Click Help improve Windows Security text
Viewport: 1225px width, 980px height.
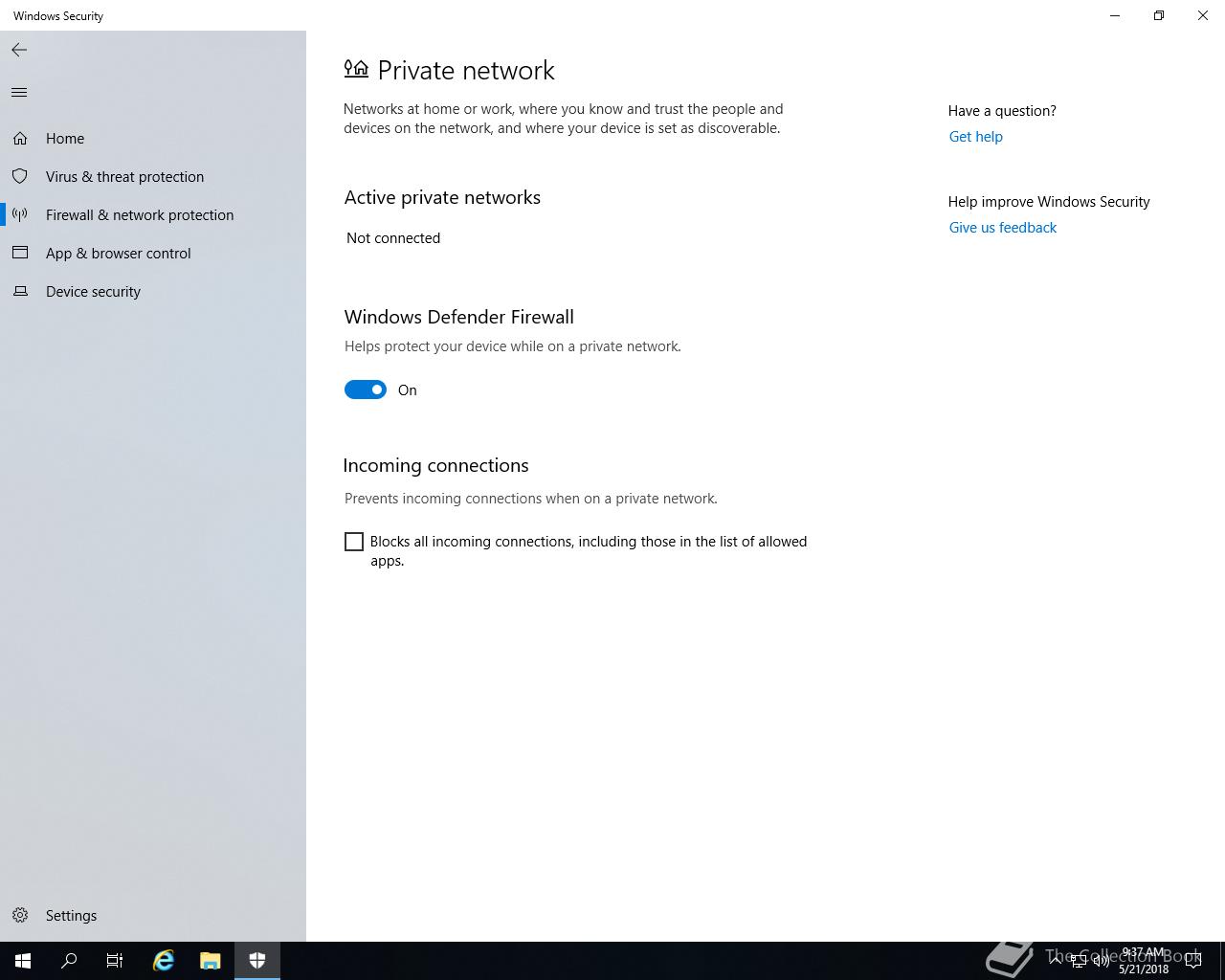point(1049,202)
